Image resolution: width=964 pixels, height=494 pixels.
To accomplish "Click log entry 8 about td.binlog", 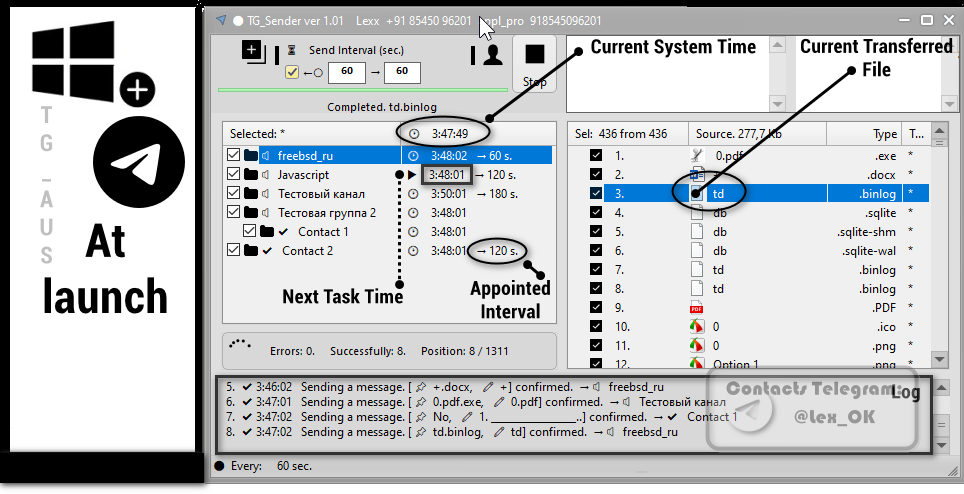I will click(x=451, y=432).
